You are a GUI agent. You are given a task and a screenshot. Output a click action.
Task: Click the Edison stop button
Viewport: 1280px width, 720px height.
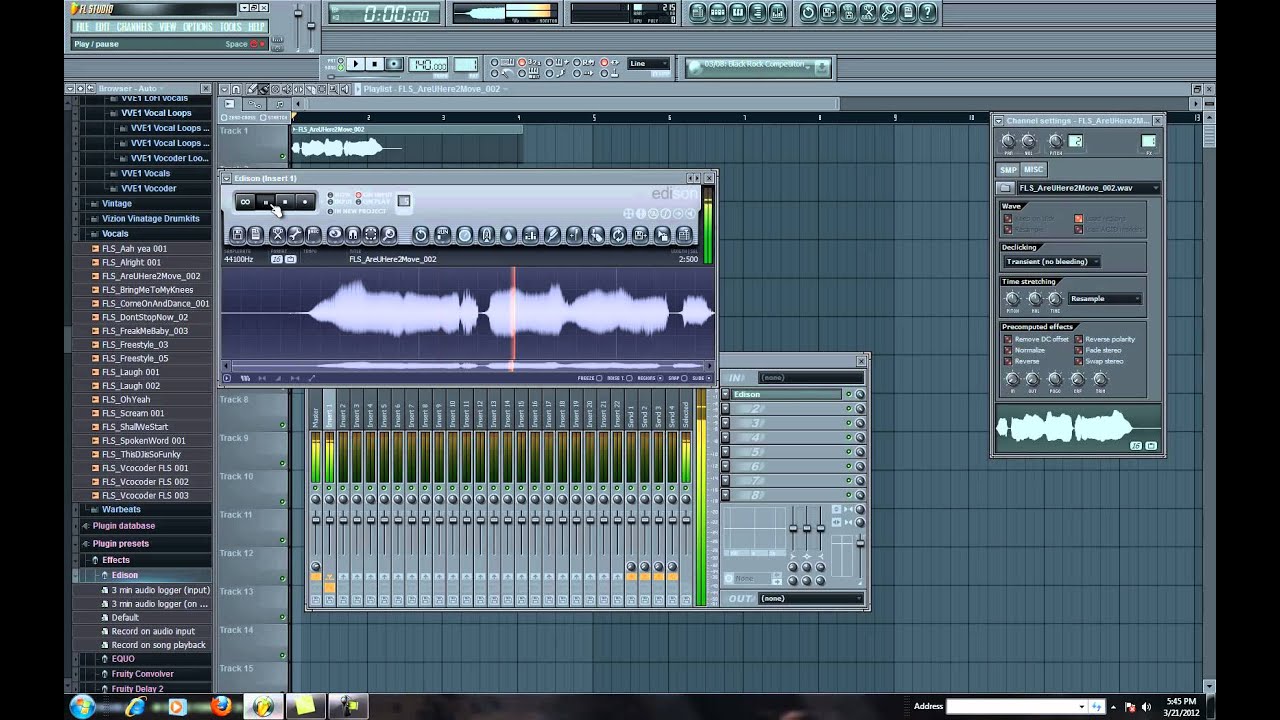(x=285, y=202)
